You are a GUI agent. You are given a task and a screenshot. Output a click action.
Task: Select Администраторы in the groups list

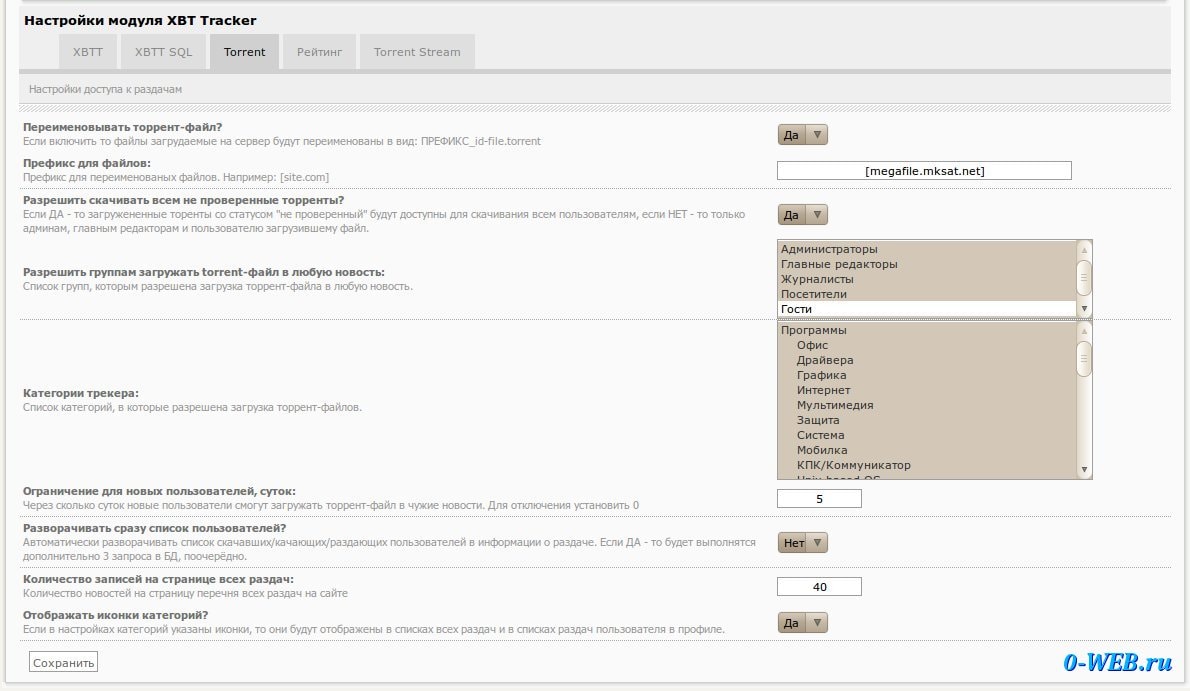coord(829,249)
